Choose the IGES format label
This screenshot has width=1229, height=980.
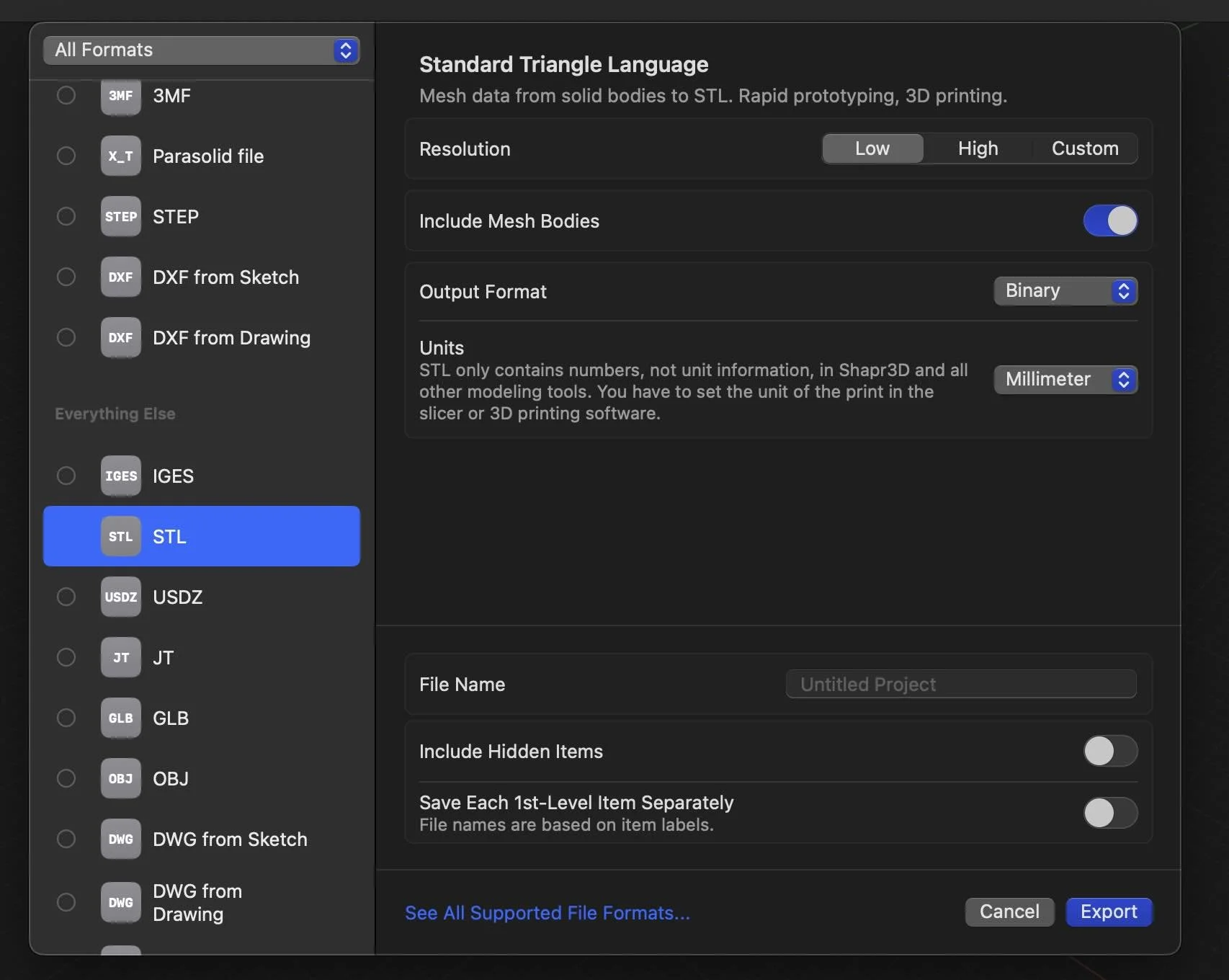tap(173, 476)
